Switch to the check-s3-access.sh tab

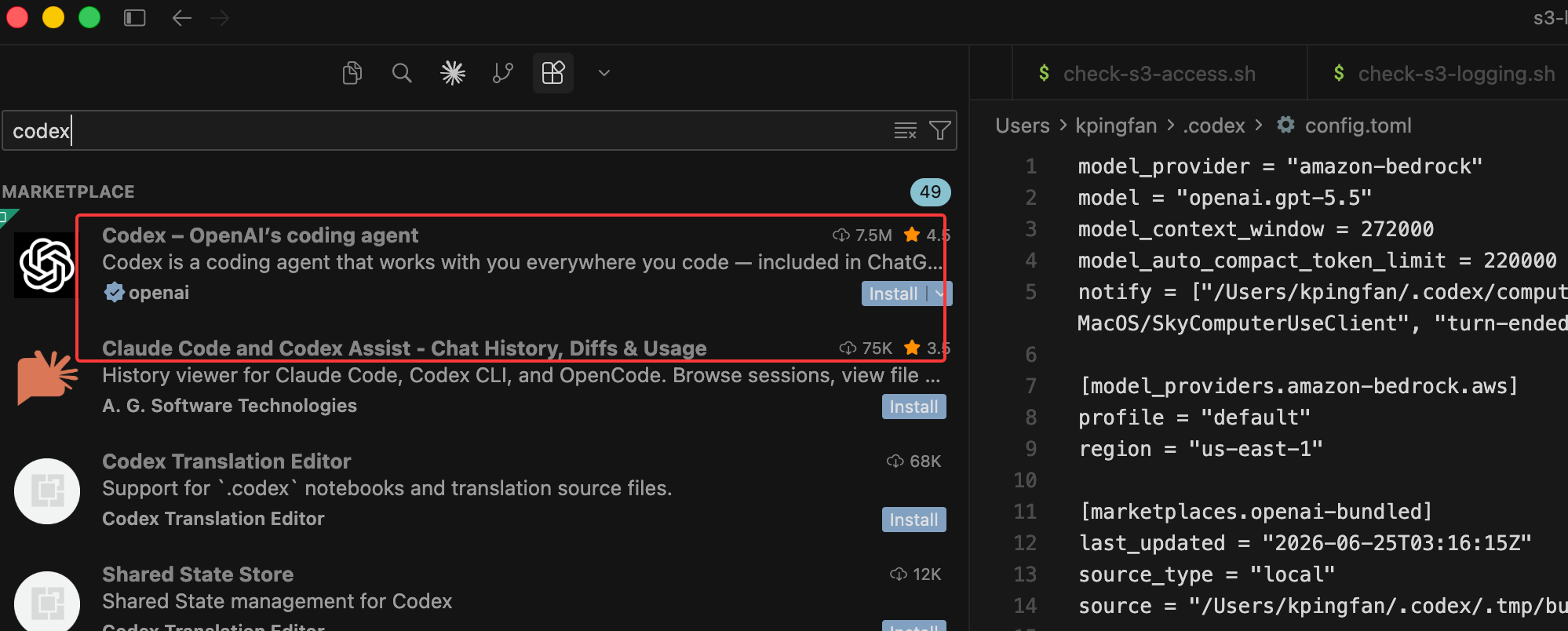click(x=1159, y=74)
